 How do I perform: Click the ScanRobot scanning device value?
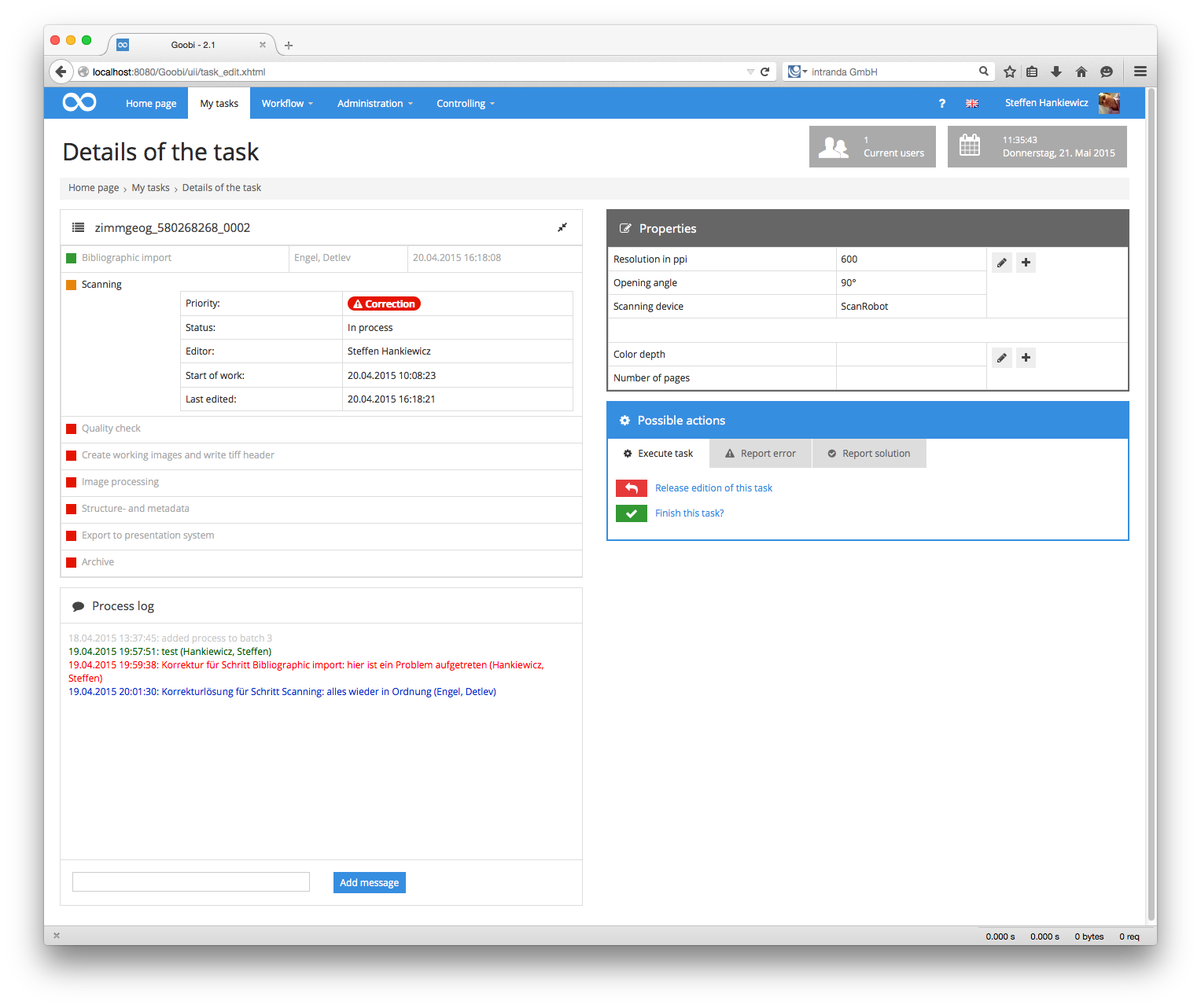[864, 307]
